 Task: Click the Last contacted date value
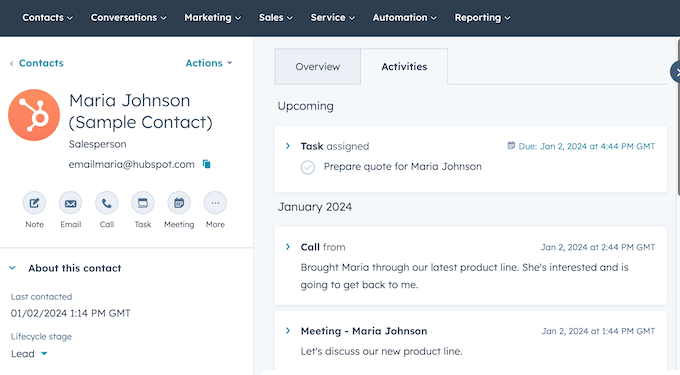(x=71, y=313)
